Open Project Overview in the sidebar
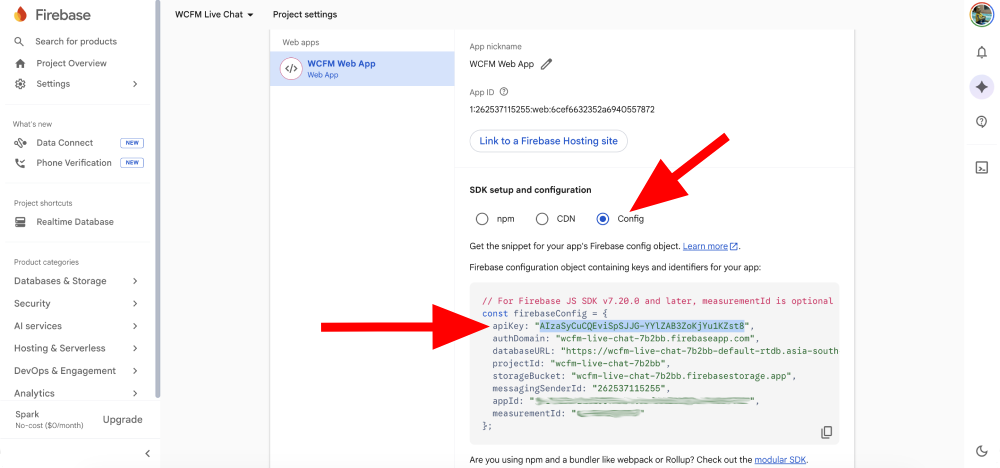This screenshot has height=468, width=1000. click(x=71, y=63)
